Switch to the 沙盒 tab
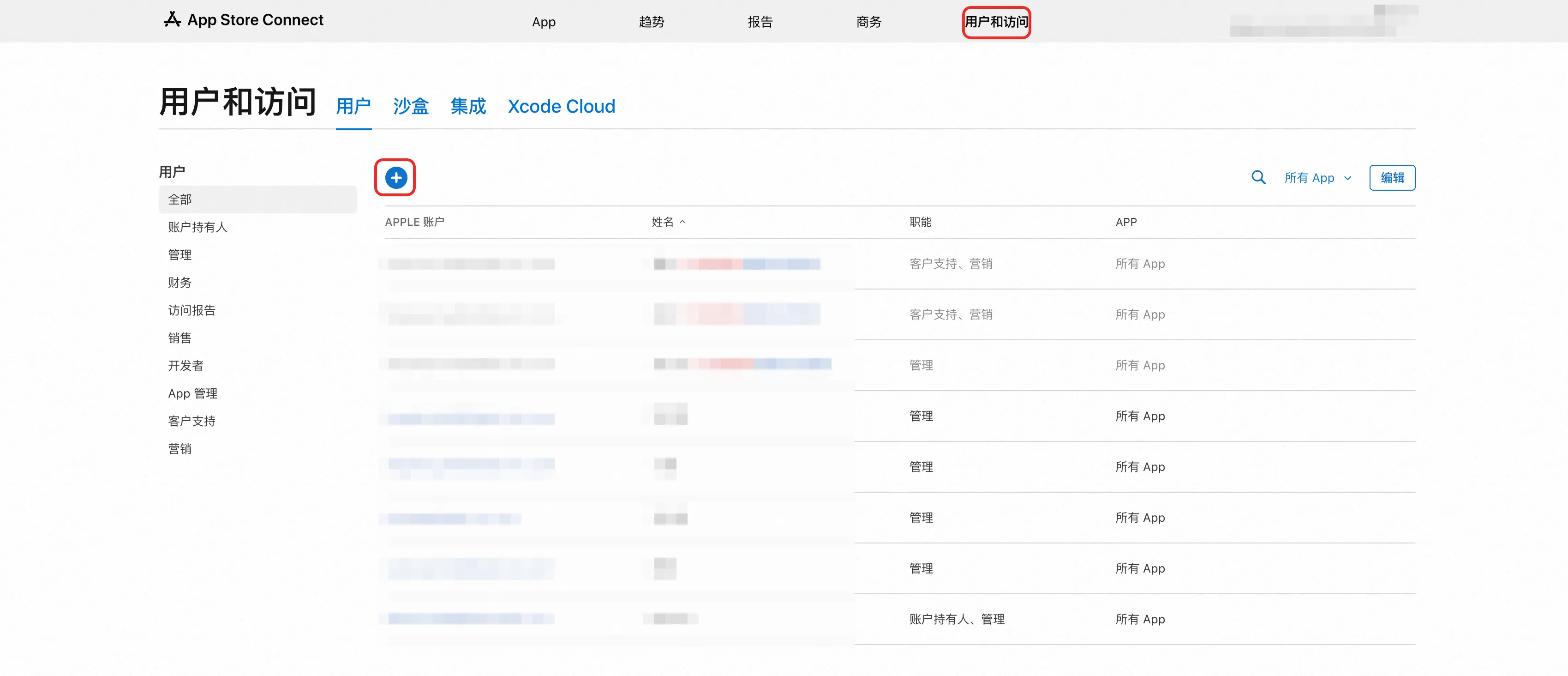Viewport: 1568px width, 676px height. 411,107
